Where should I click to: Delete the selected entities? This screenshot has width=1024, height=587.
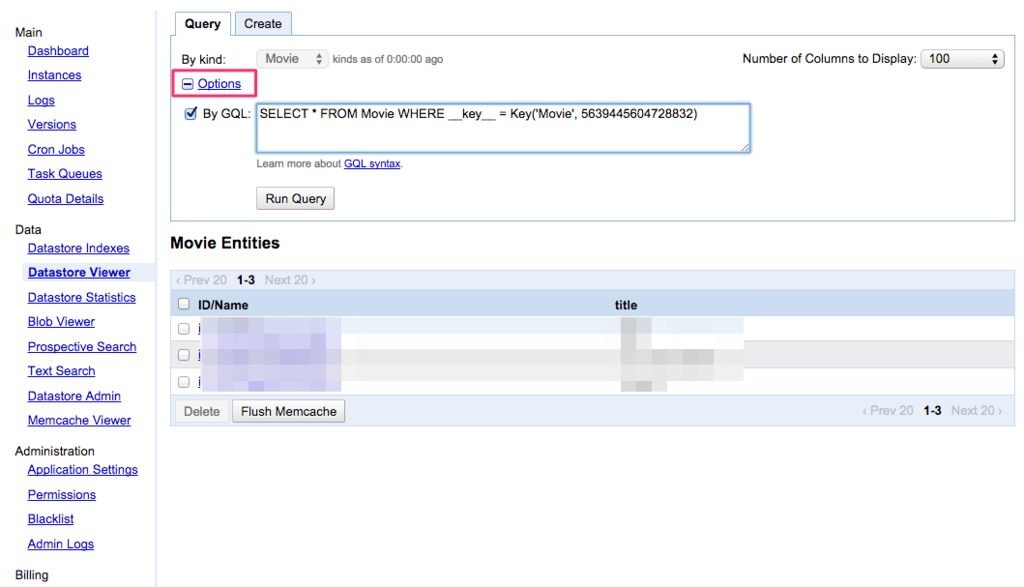tap(201, 410)
